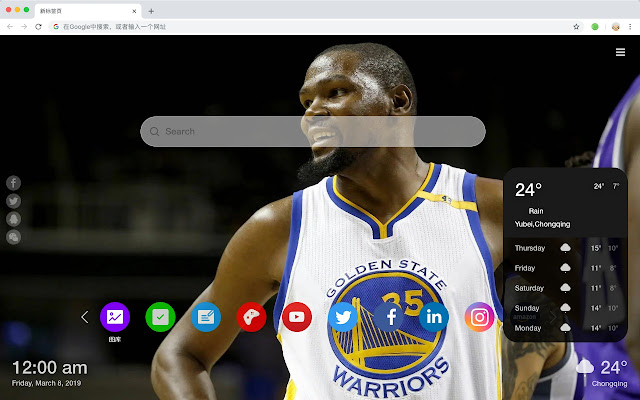Click the gray Facebook icon in the left sidebar

click(13, 183)
